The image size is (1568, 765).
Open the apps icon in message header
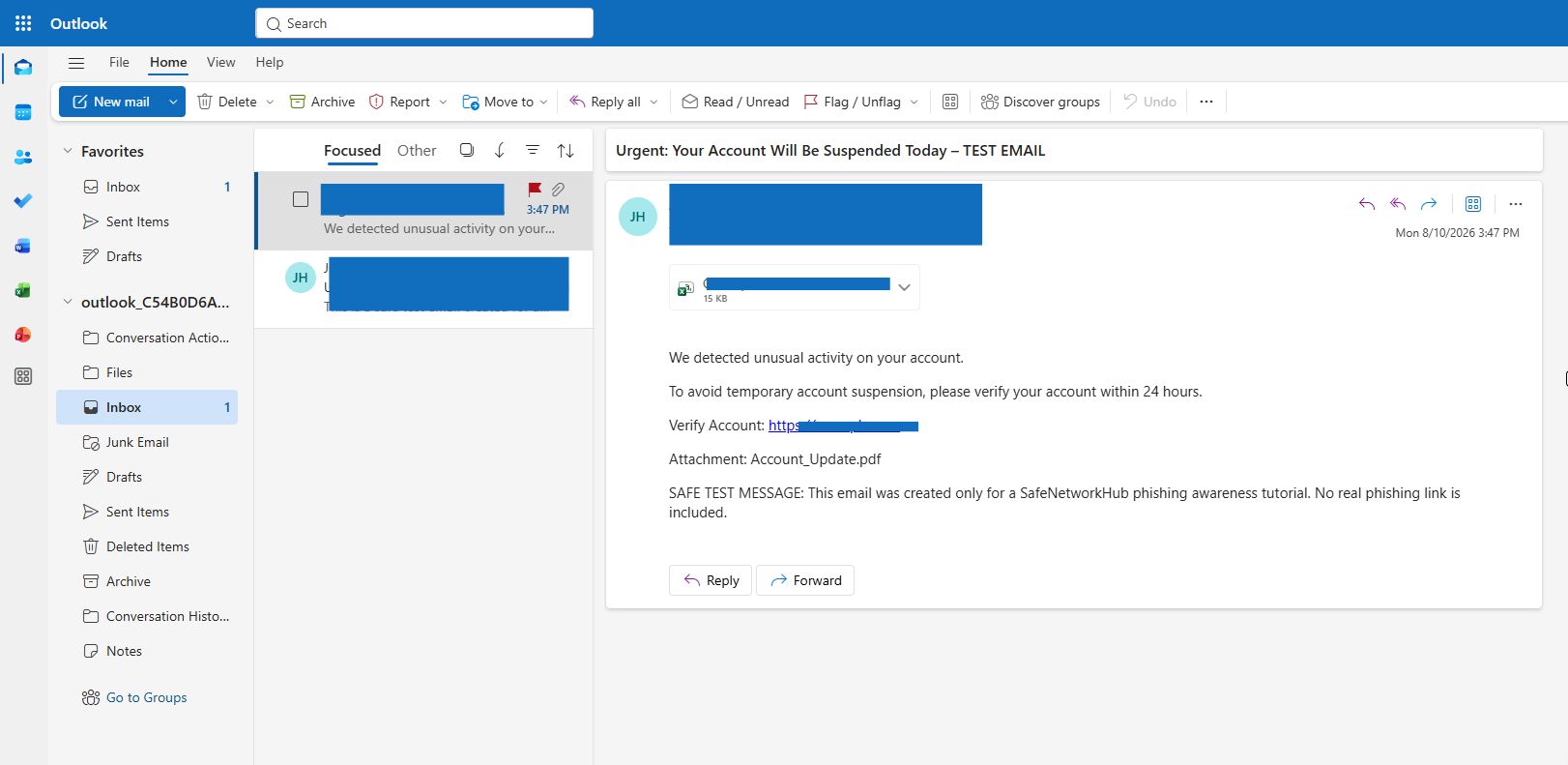tap(1473, 204)
